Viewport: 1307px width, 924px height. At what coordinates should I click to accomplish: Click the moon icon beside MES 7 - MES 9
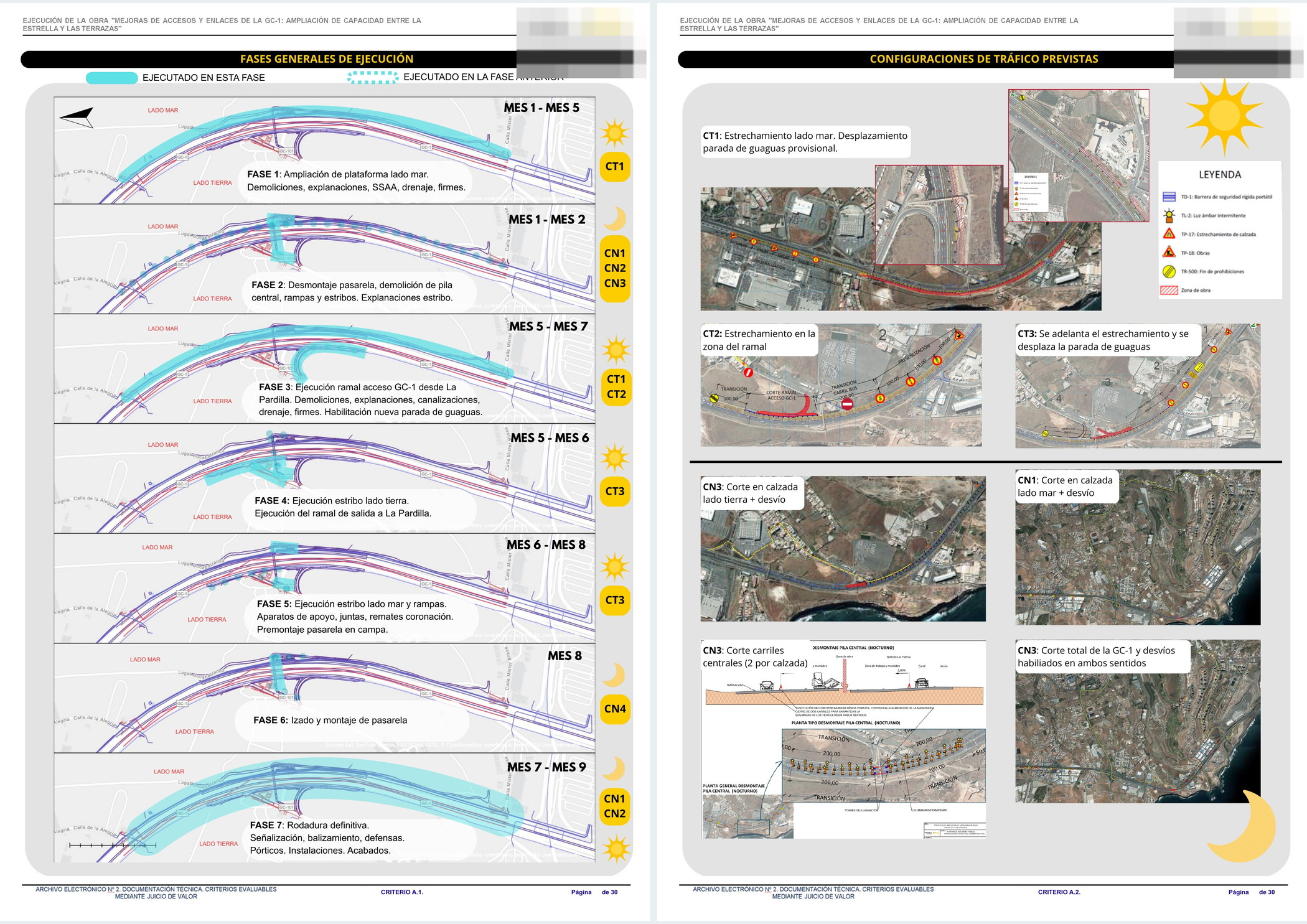(x=614, y=768)
